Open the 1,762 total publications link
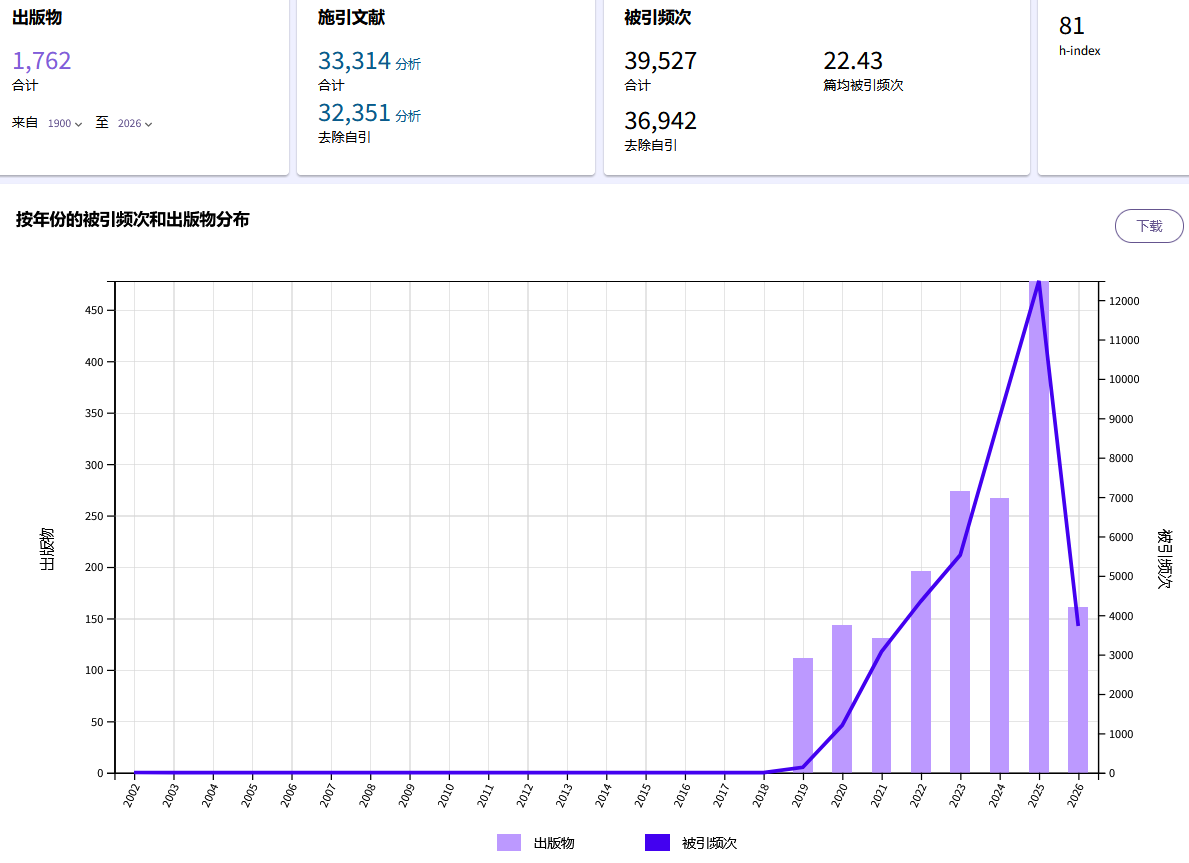This screenshot has height=863, width=1189. pos(42,61)
